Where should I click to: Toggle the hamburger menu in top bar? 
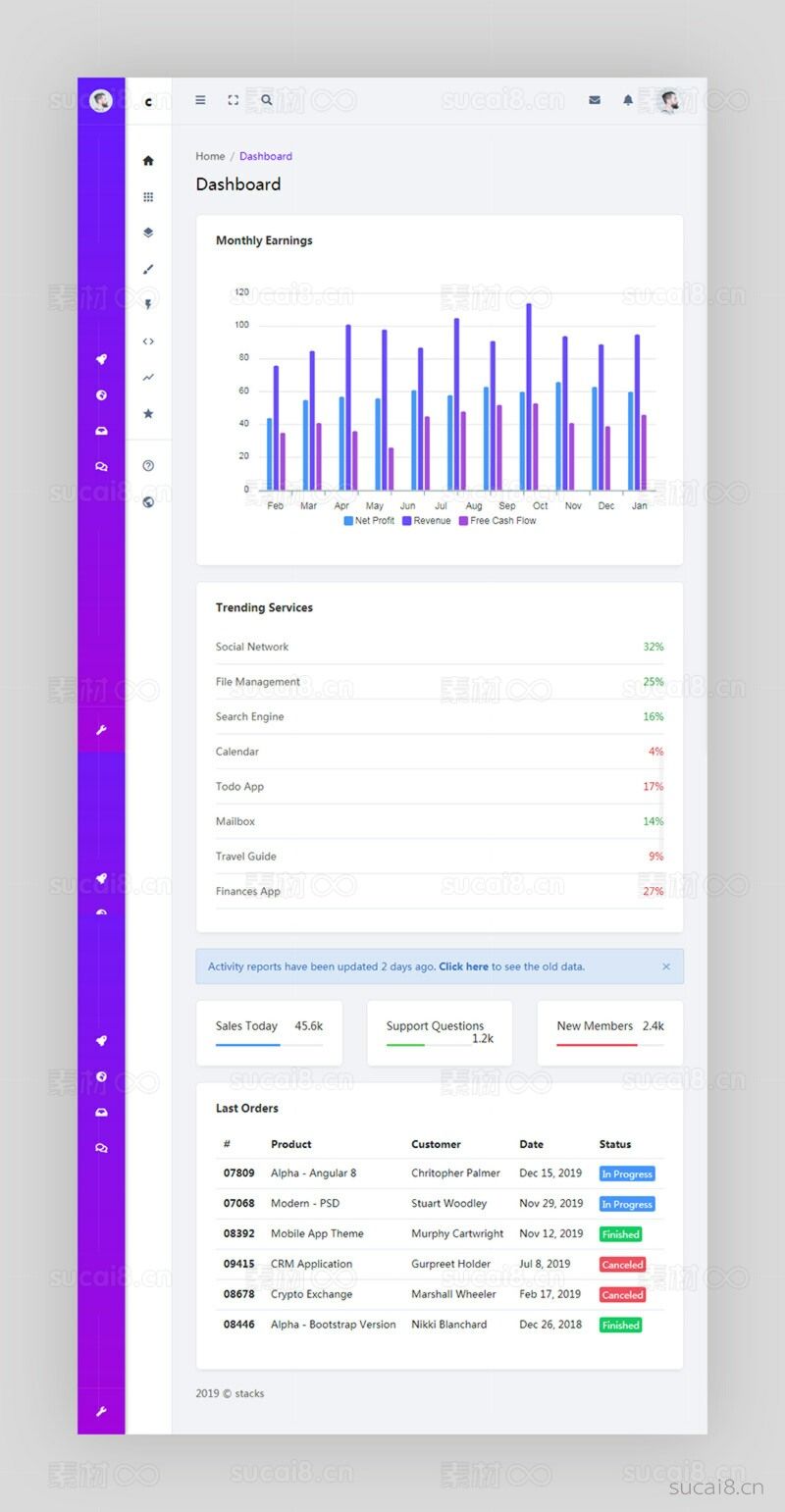coord(200,100)
